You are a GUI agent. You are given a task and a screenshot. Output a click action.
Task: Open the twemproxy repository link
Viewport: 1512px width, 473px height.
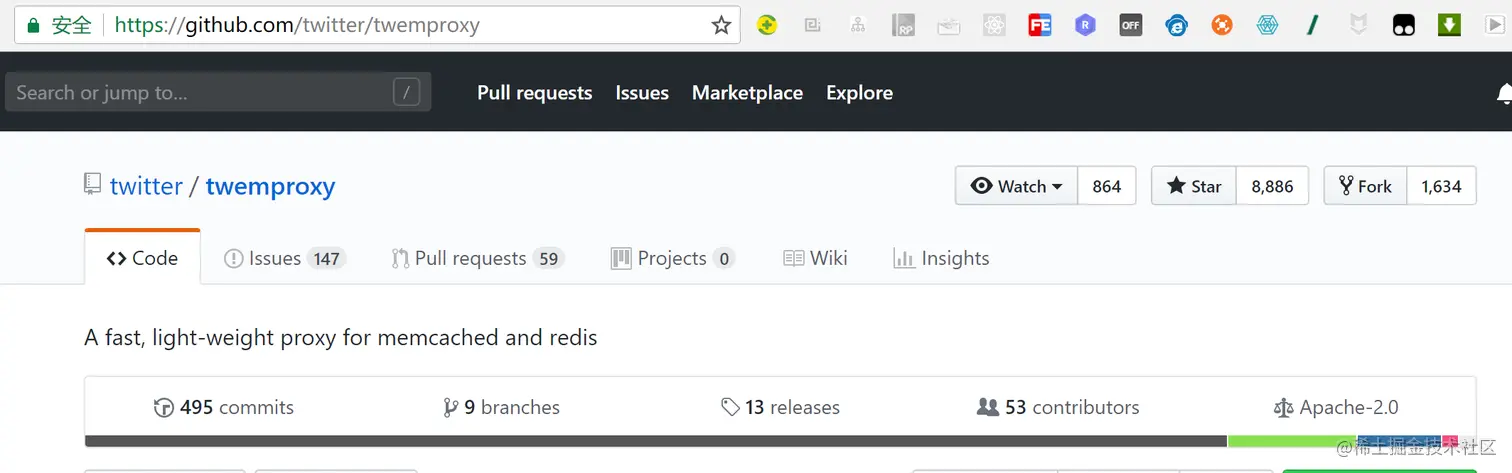(270, 186)
